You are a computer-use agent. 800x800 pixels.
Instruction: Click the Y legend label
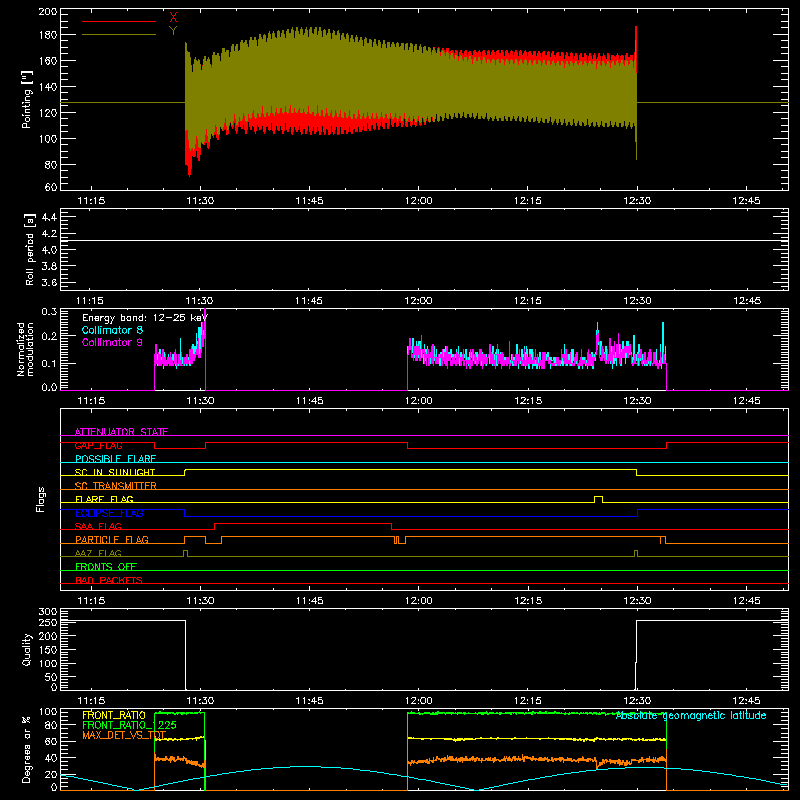click(173, 31)
